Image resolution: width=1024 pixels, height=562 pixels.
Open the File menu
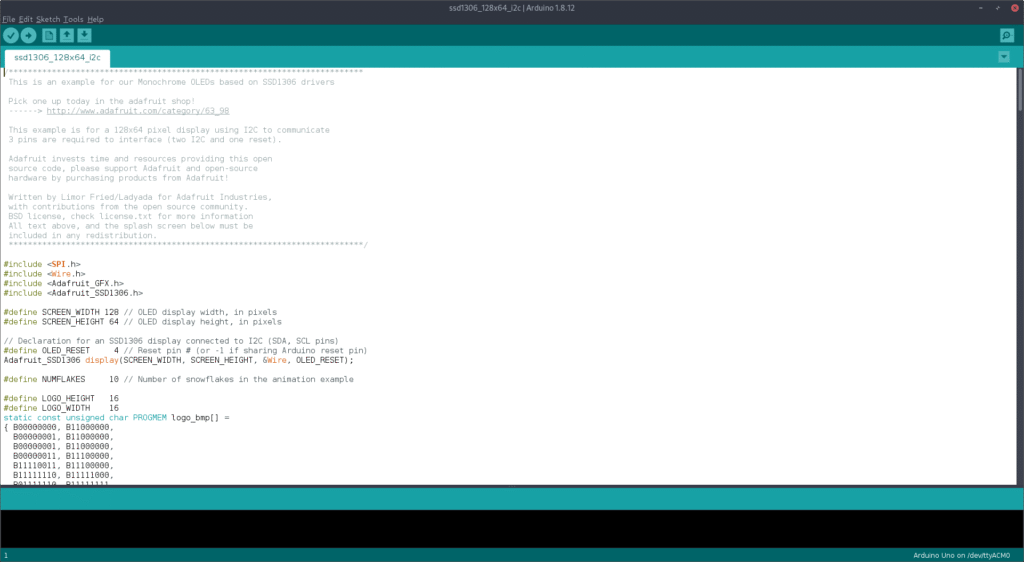tap(9, 19)
